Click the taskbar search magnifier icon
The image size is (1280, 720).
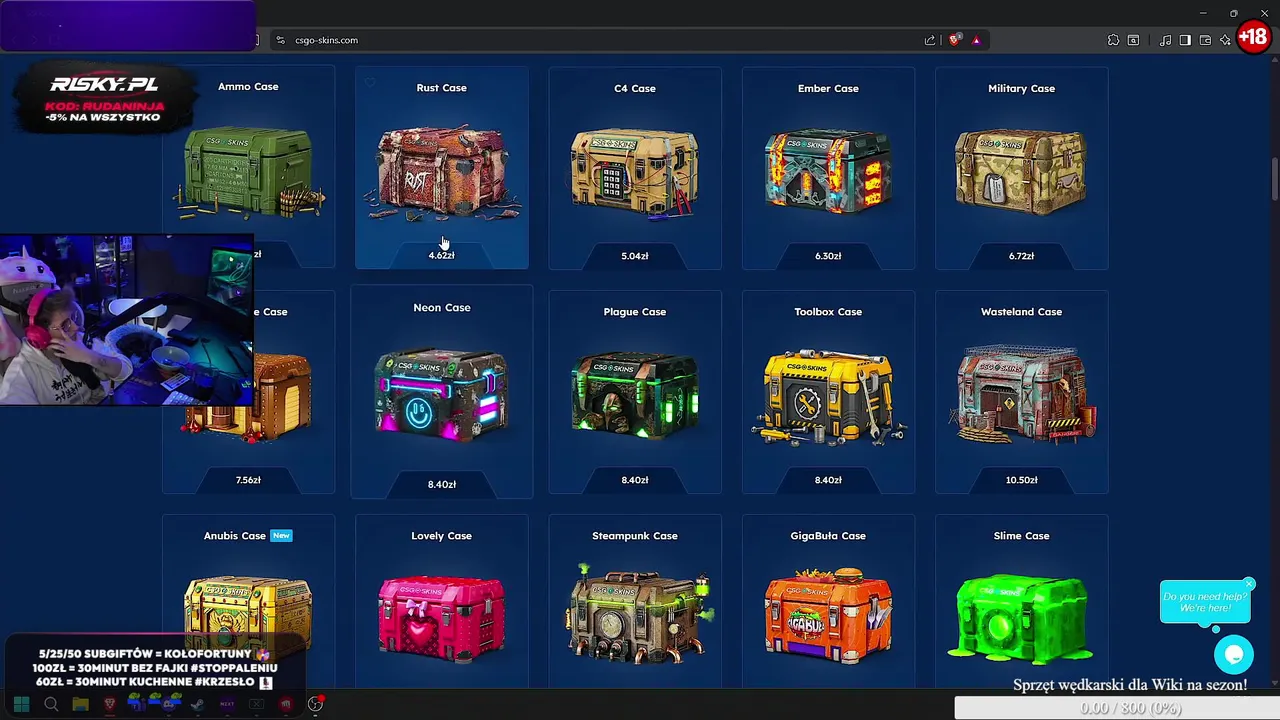[51, 704]
